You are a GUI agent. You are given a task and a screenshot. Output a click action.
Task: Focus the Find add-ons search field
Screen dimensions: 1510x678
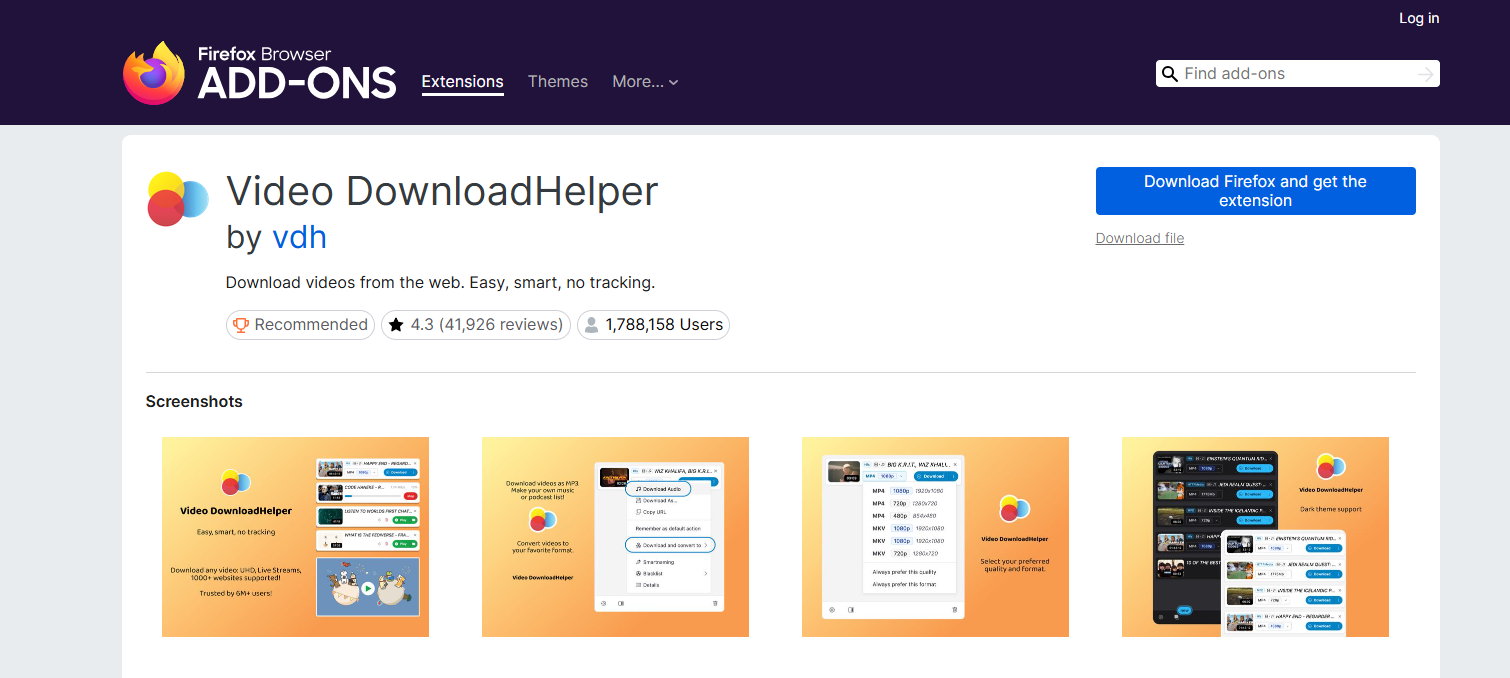(1297, 74)
